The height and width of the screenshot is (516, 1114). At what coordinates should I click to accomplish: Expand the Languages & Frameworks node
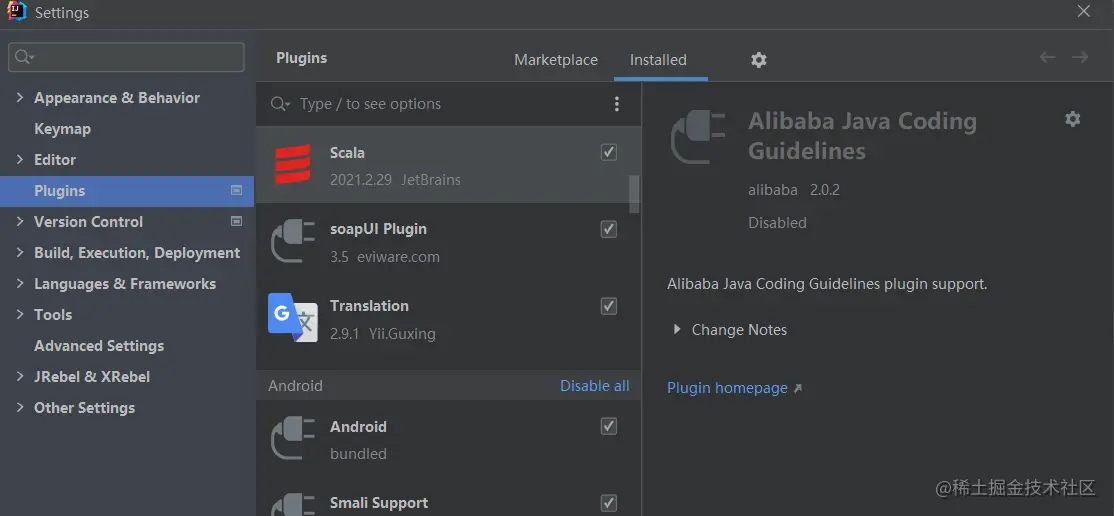pyautogui.click(x=20, y=284)
